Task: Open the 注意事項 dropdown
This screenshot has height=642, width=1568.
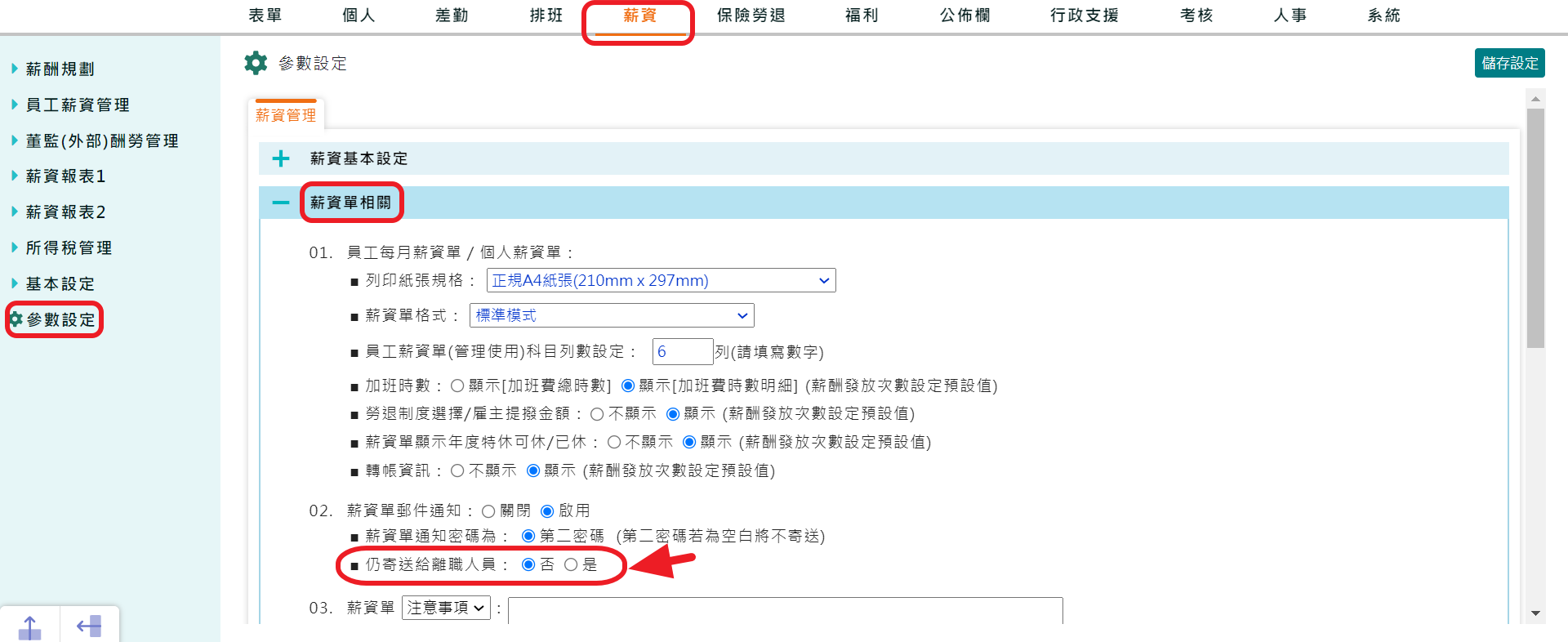Action: tap(446, 608)
